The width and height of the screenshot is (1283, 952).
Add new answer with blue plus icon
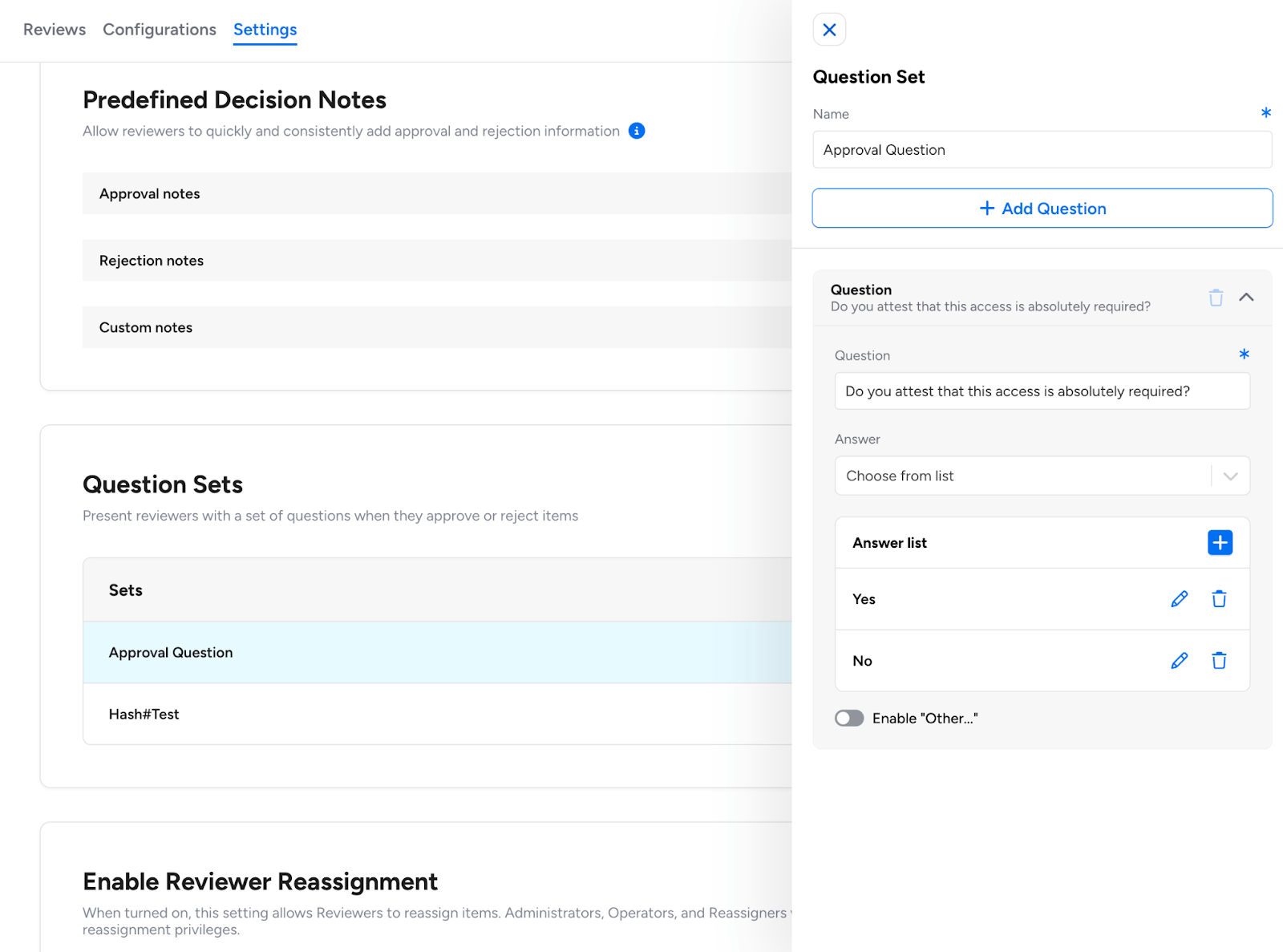(1220, 543)
